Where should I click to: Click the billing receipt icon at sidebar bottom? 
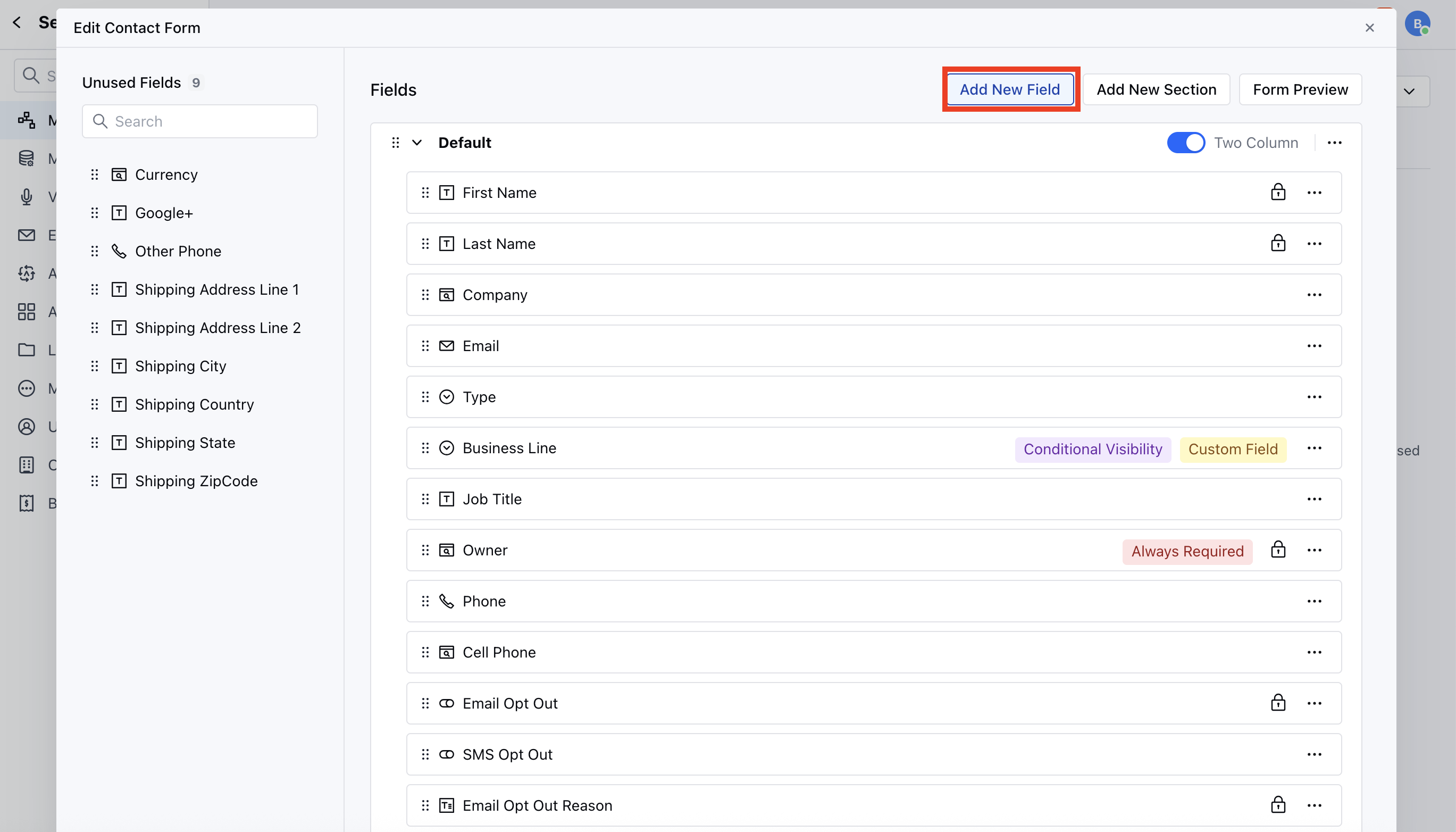pyautogui.click(x=27, y=503)
